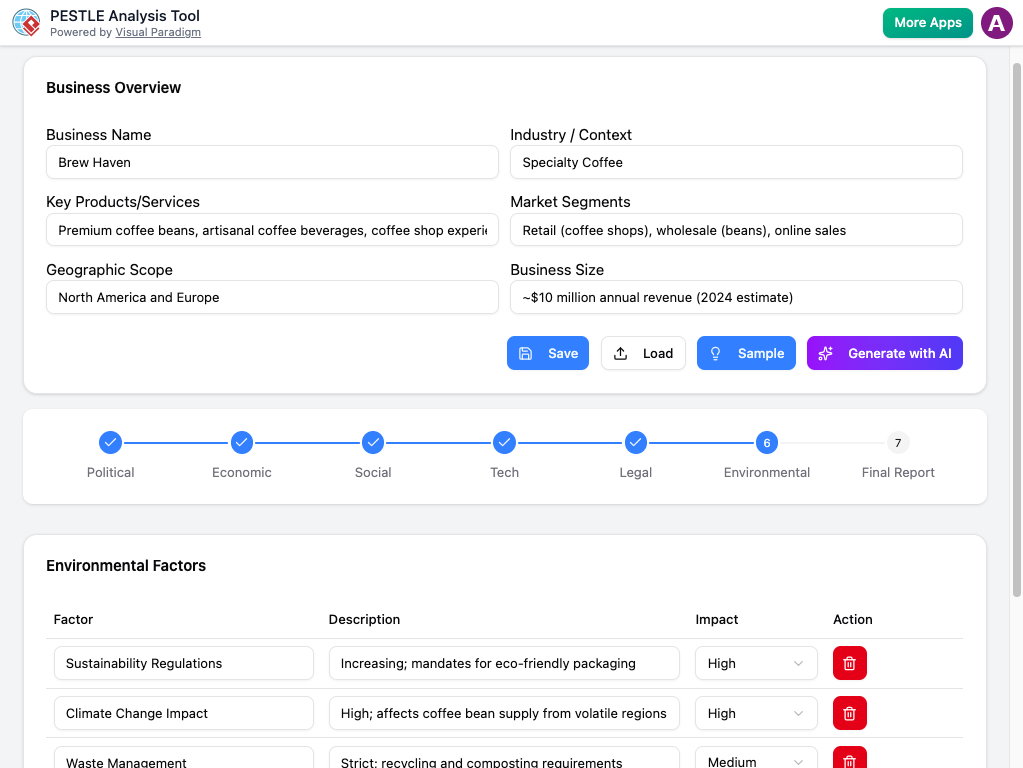Click the Business Name input field
1023x768 pixels.
point(271,162)
